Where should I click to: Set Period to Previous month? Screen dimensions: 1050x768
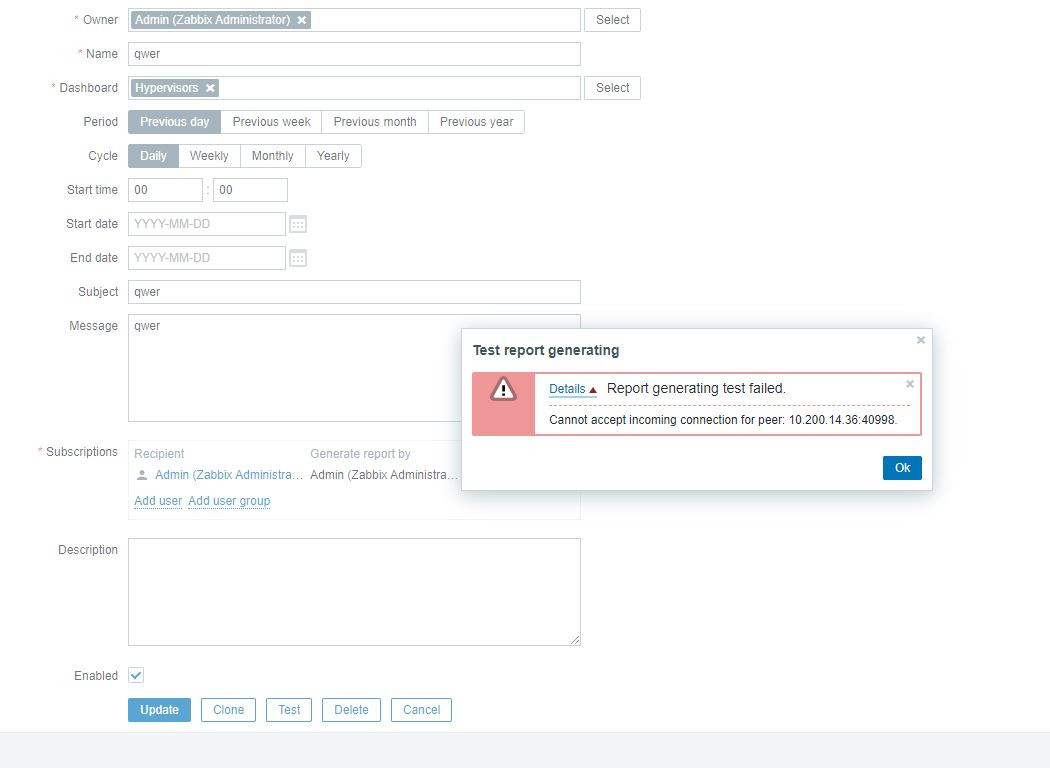(x=374, y=122)
